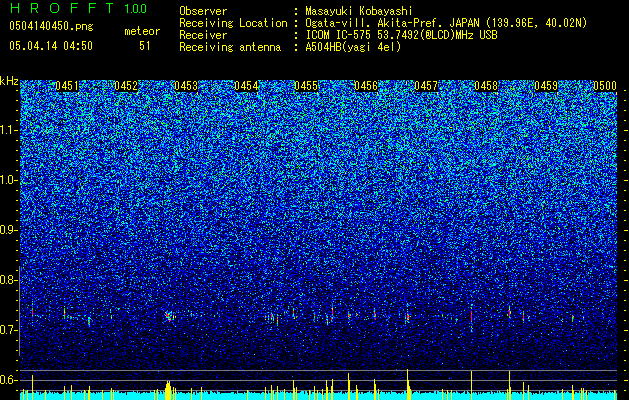Click the 0455 time marker
Viewport: 629px width, 400px height.
click(306, 86)
